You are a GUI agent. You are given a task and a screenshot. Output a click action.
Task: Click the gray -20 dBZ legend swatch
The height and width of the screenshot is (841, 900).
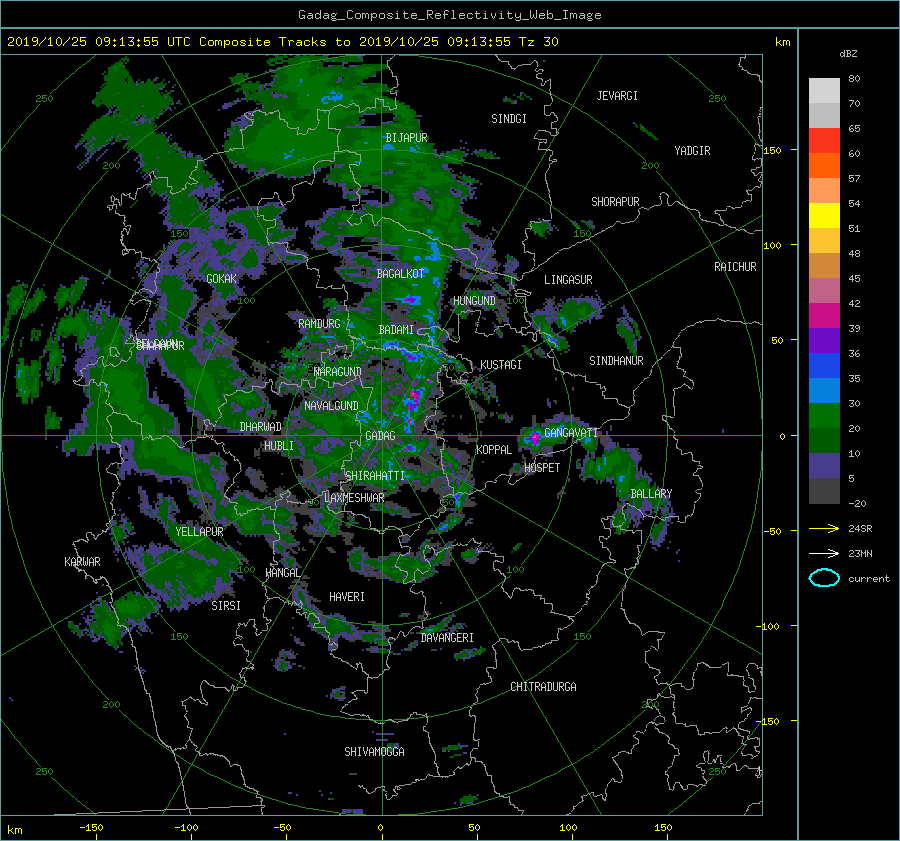point(824,491)
